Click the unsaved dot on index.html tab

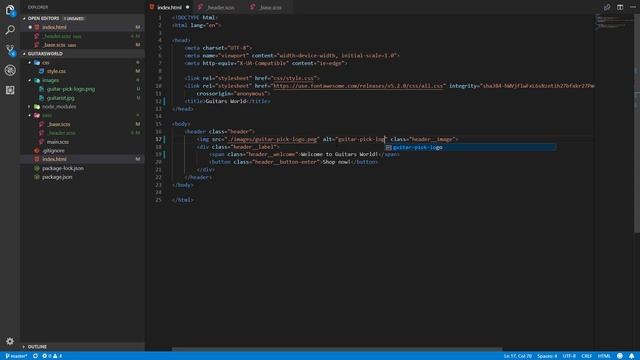(187, 7)
